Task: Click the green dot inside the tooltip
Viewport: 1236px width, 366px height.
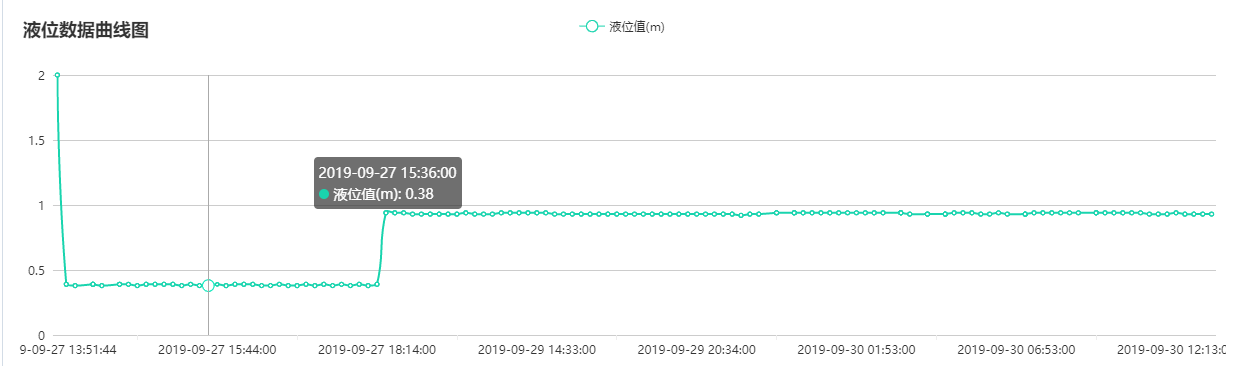Action: coord(324,194)
